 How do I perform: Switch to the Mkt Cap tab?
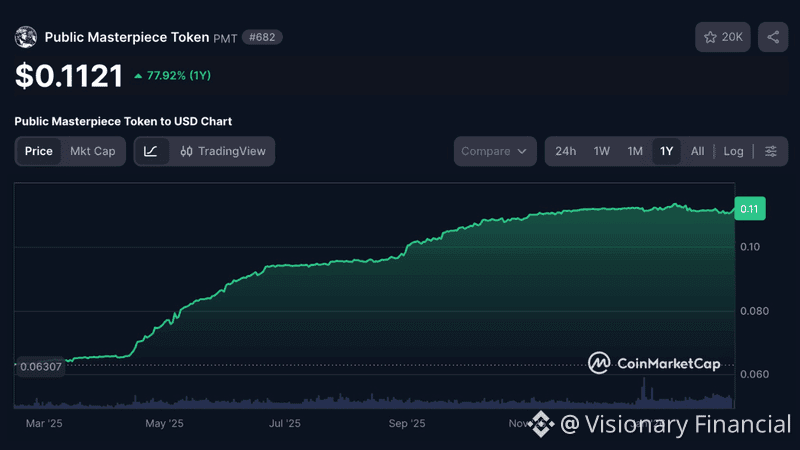point(92,151)
